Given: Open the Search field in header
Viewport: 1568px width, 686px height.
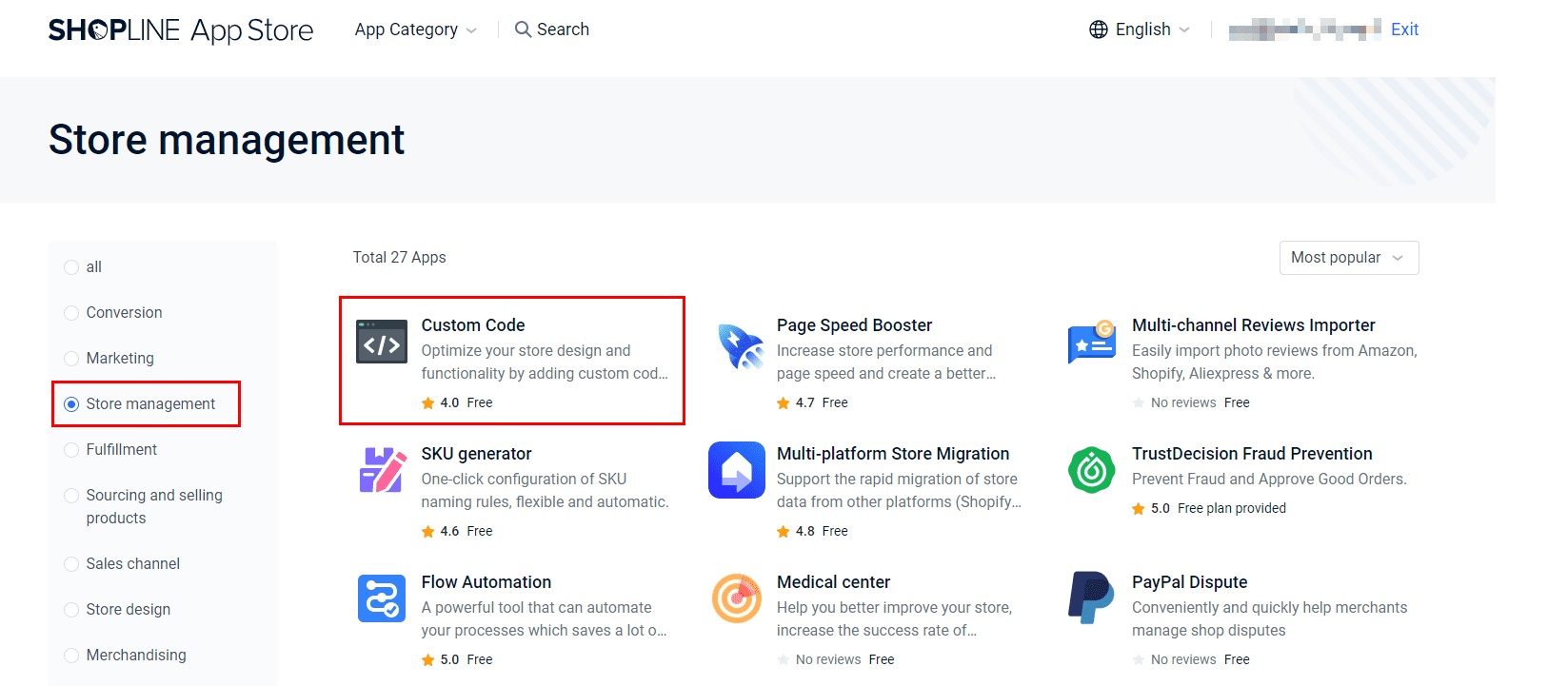Looking at the screenshot, I should click(x=552, y=29).
